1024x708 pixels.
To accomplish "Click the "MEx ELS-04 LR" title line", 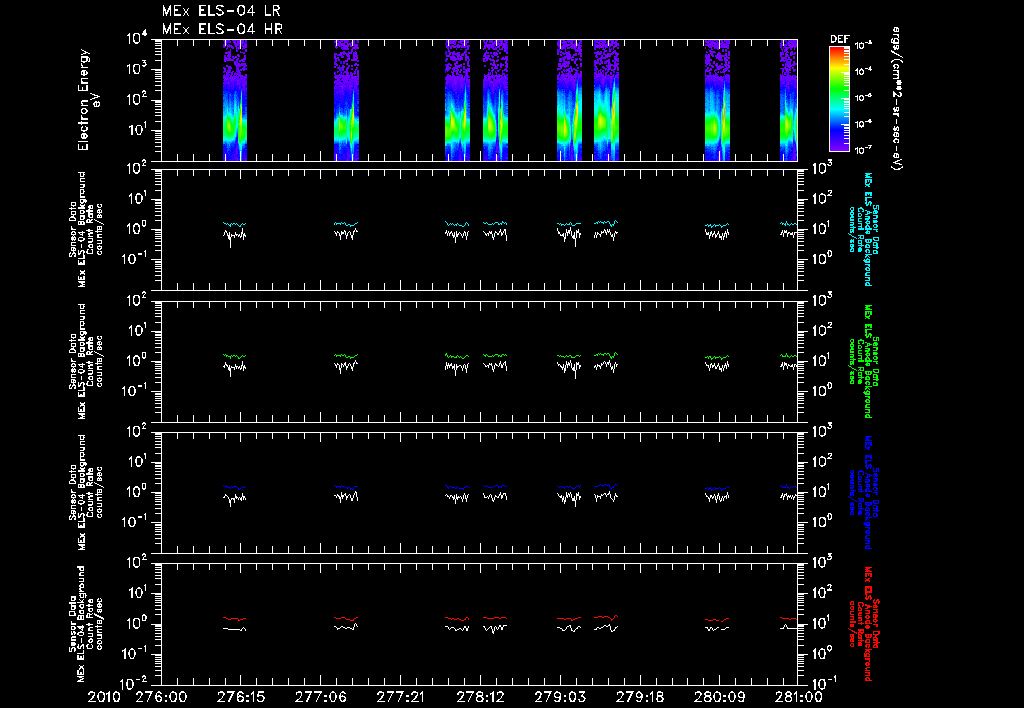I will pos(221,11).
